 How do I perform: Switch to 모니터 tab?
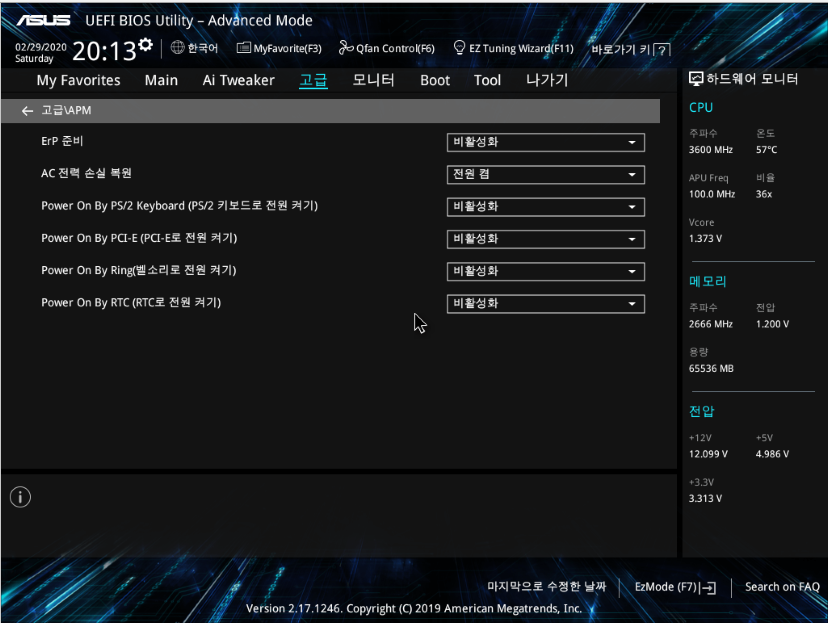373,80
